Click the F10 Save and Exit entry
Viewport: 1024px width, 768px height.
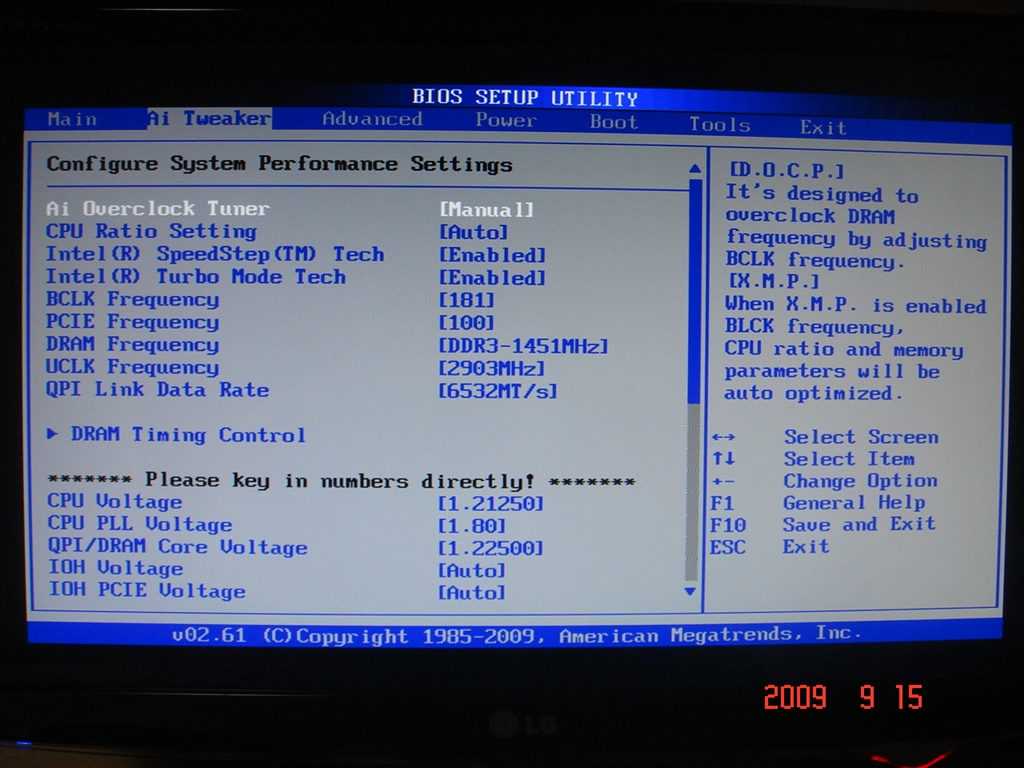click(x=823, y=524)
